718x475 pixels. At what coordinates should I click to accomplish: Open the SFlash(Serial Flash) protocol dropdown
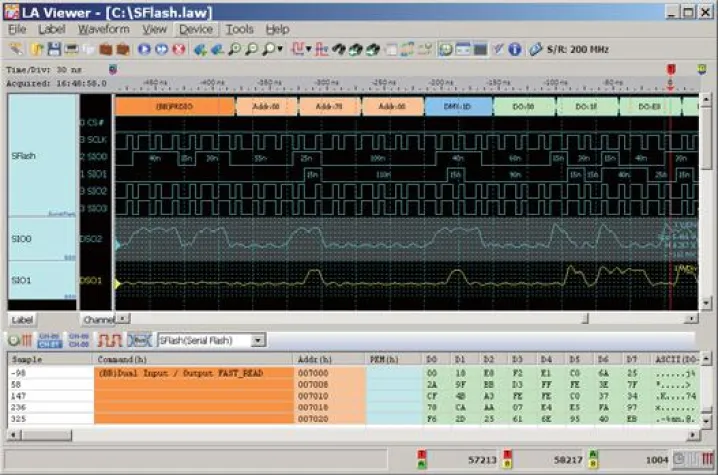tap(259, 340)
